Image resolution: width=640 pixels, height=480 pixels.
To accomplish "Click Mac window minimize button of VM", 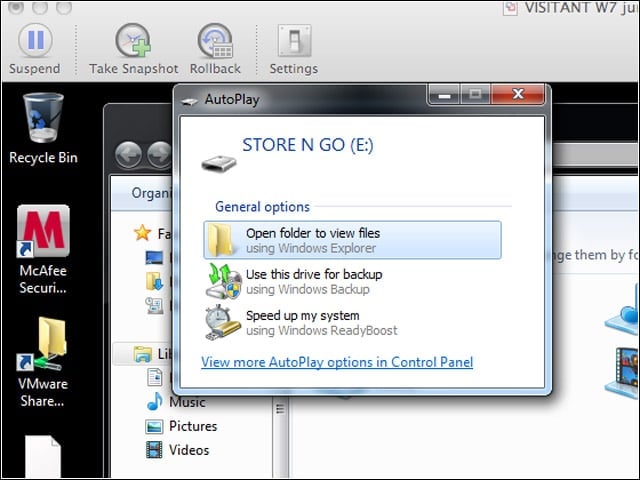I will pyautogui.click(x=40, y=7).
